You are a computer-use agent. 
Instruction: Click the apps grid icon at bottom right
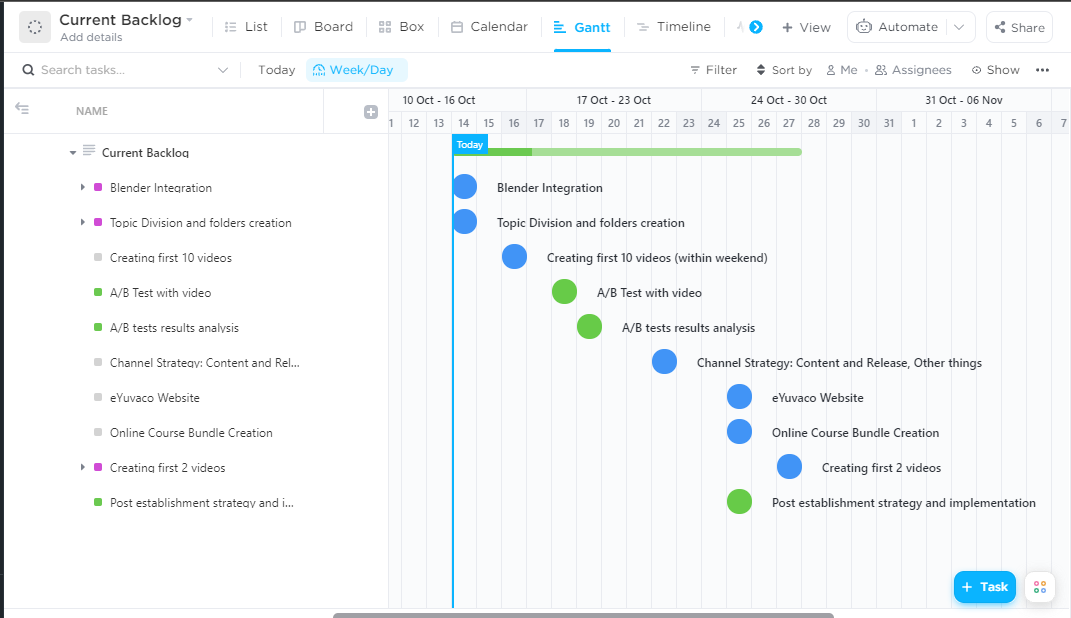click(1040, 587)
